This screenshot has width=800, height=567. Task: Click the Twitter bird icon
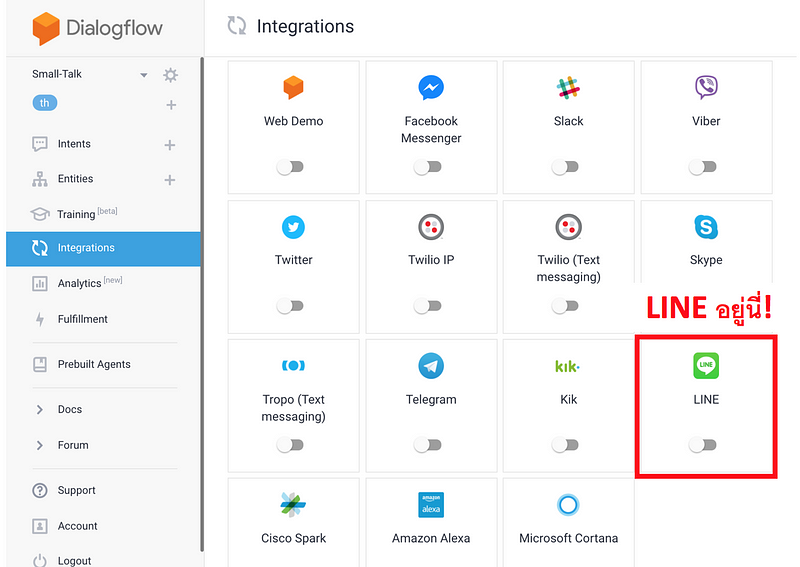pyautogui.click(x=293, y=227)
